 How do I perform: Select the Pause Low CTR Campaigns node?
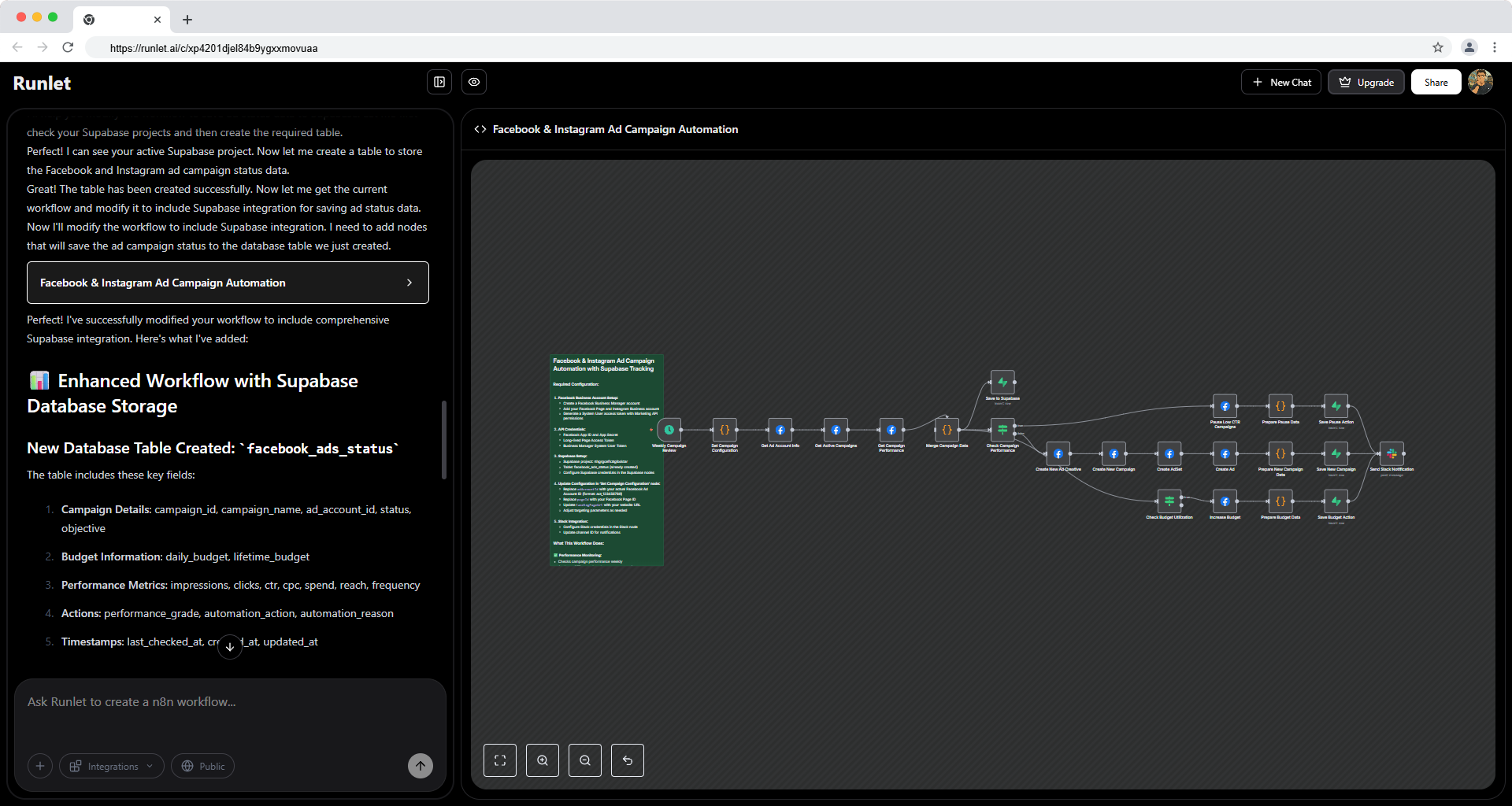[x=1225, y=406]
